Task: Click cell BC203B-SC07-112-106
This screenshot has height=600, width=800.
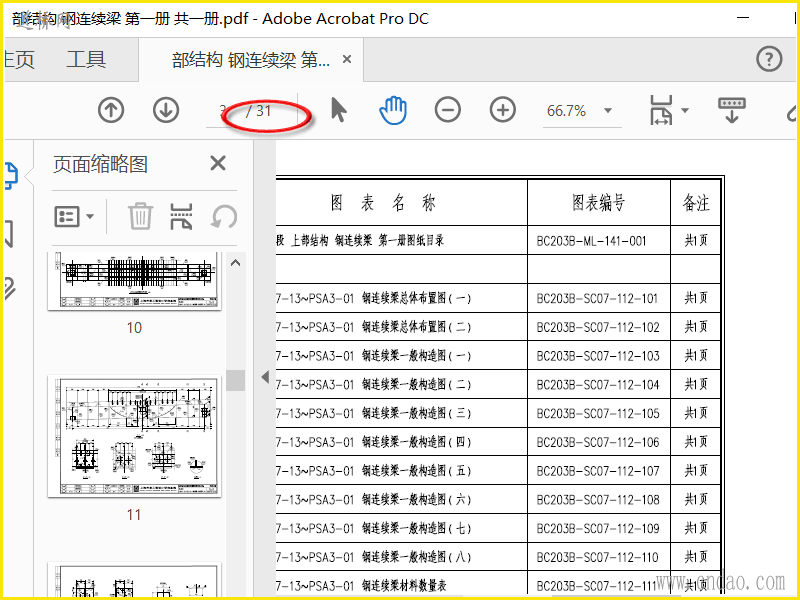Action: pyautogui.click(x=598, y=442)
